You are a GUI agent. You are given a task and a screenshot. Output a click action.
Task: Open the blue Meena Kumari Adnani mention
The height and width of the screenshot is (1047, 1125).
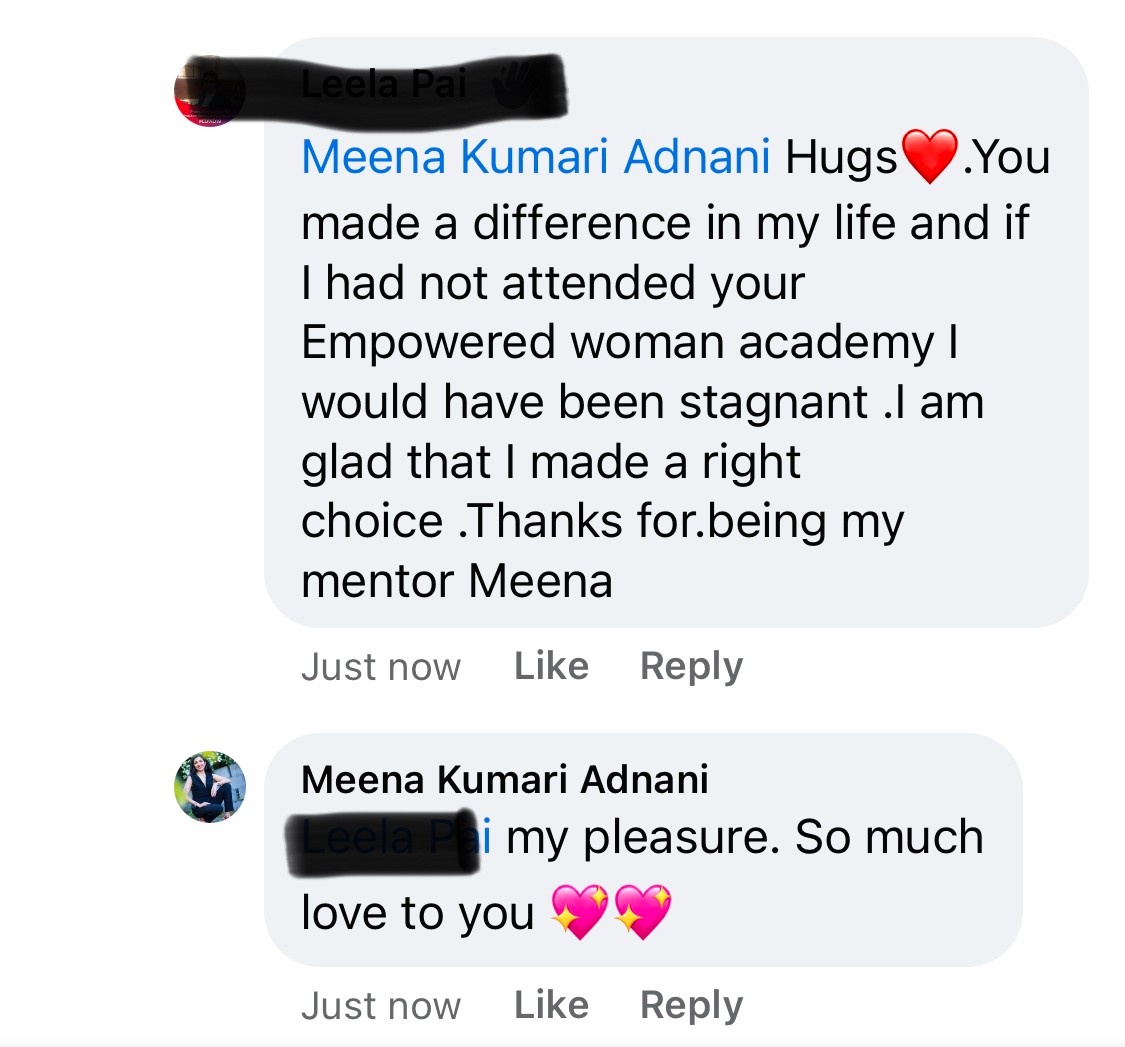click(535, 158)
